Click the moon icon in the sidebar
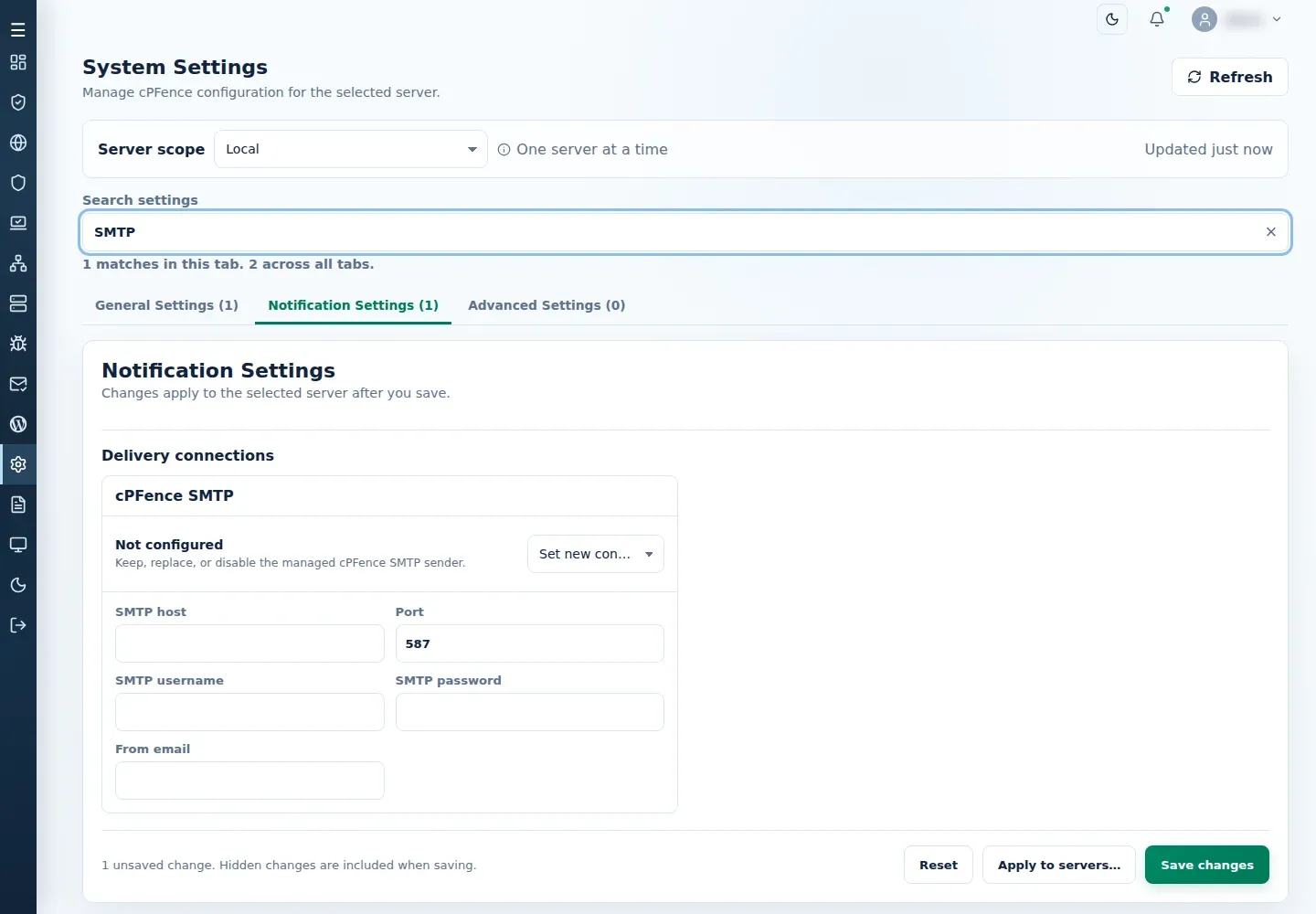 pyautogui.click(x=18, y=585)
